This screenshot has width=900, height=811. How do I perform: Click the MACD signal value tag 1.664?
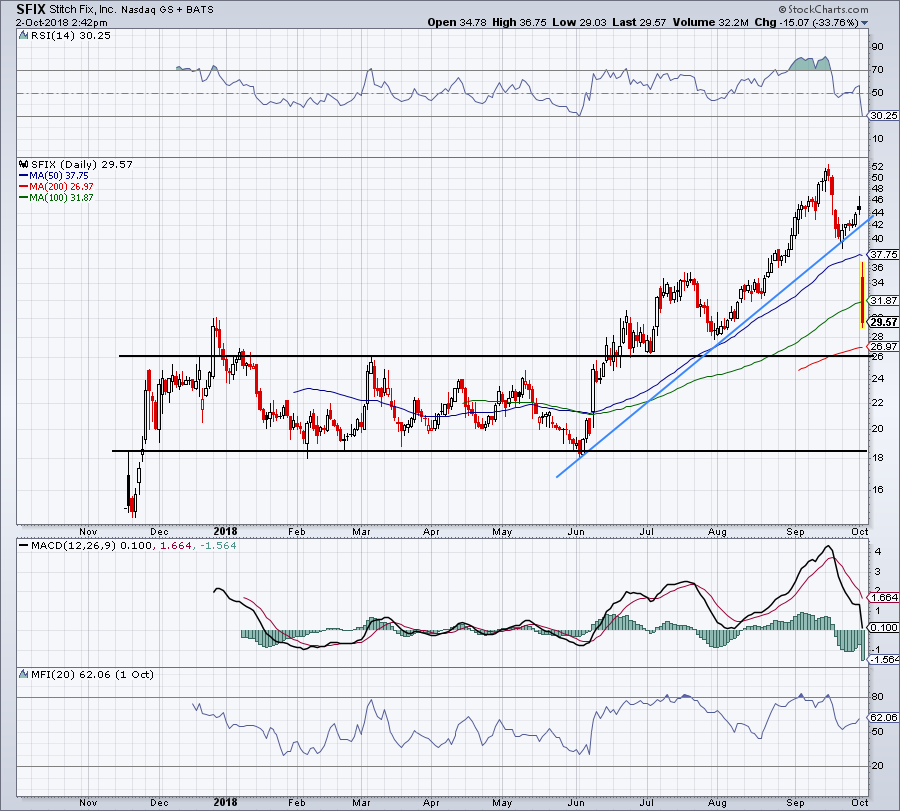point(884,597)
